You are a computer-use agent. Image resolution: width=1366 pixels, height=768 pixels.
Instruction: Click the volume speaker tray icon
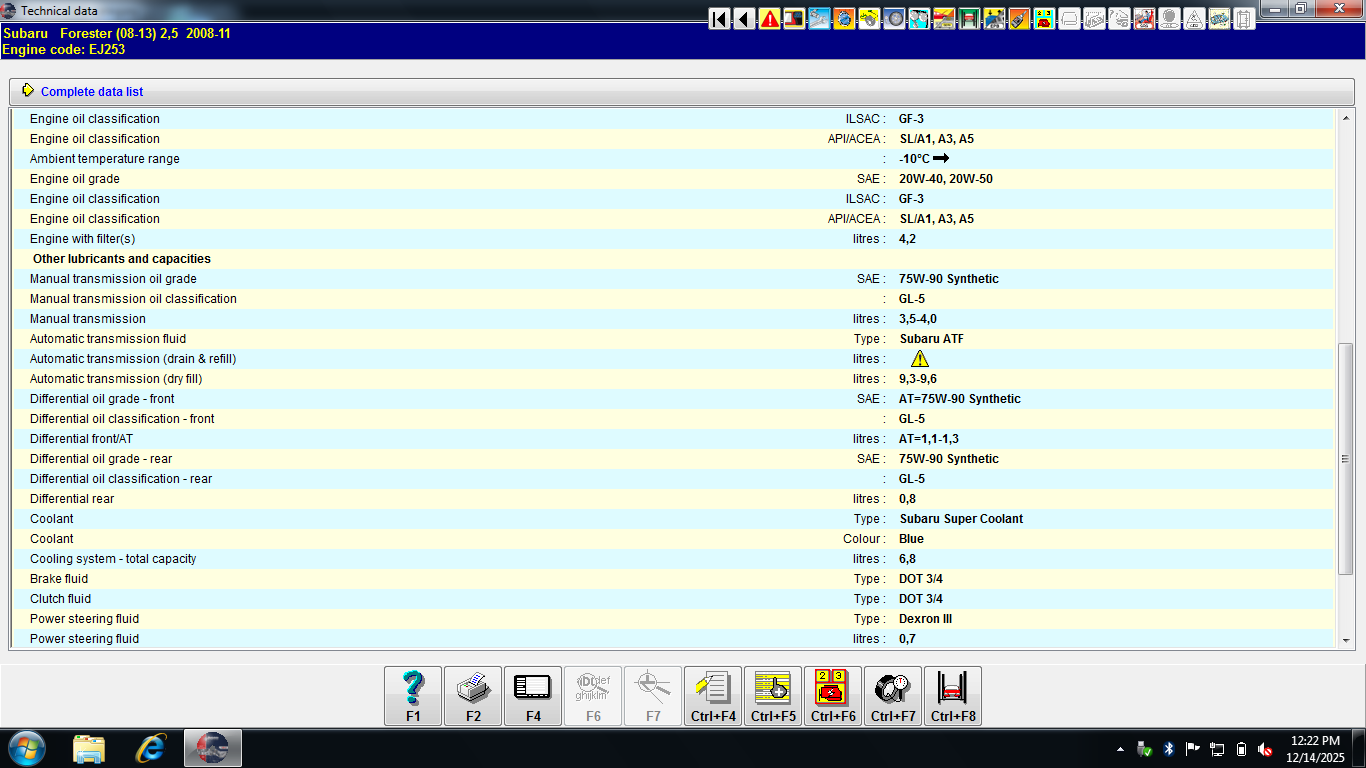1265,749
